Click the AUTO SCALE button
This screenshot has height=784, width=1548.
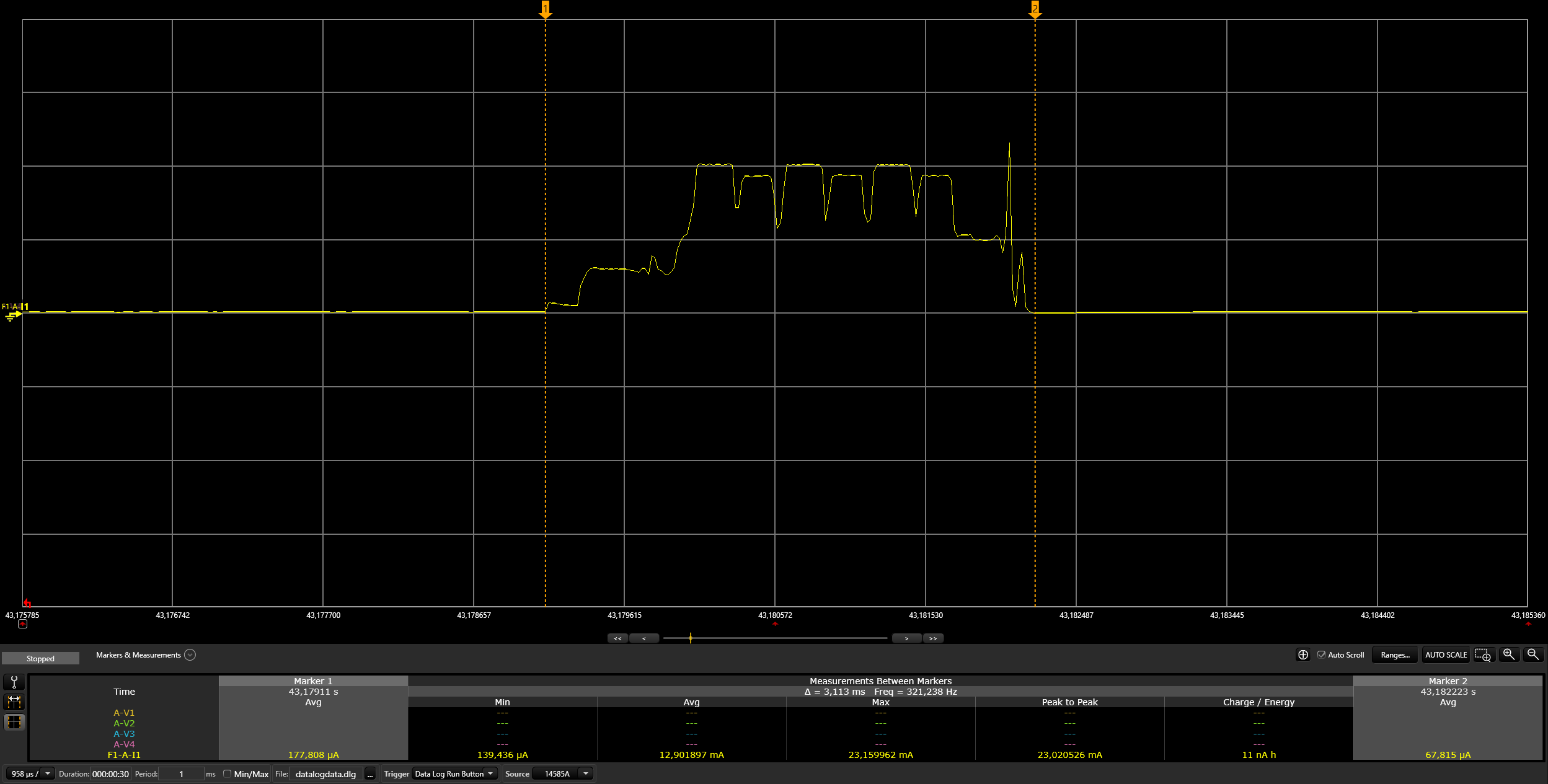1446,654
